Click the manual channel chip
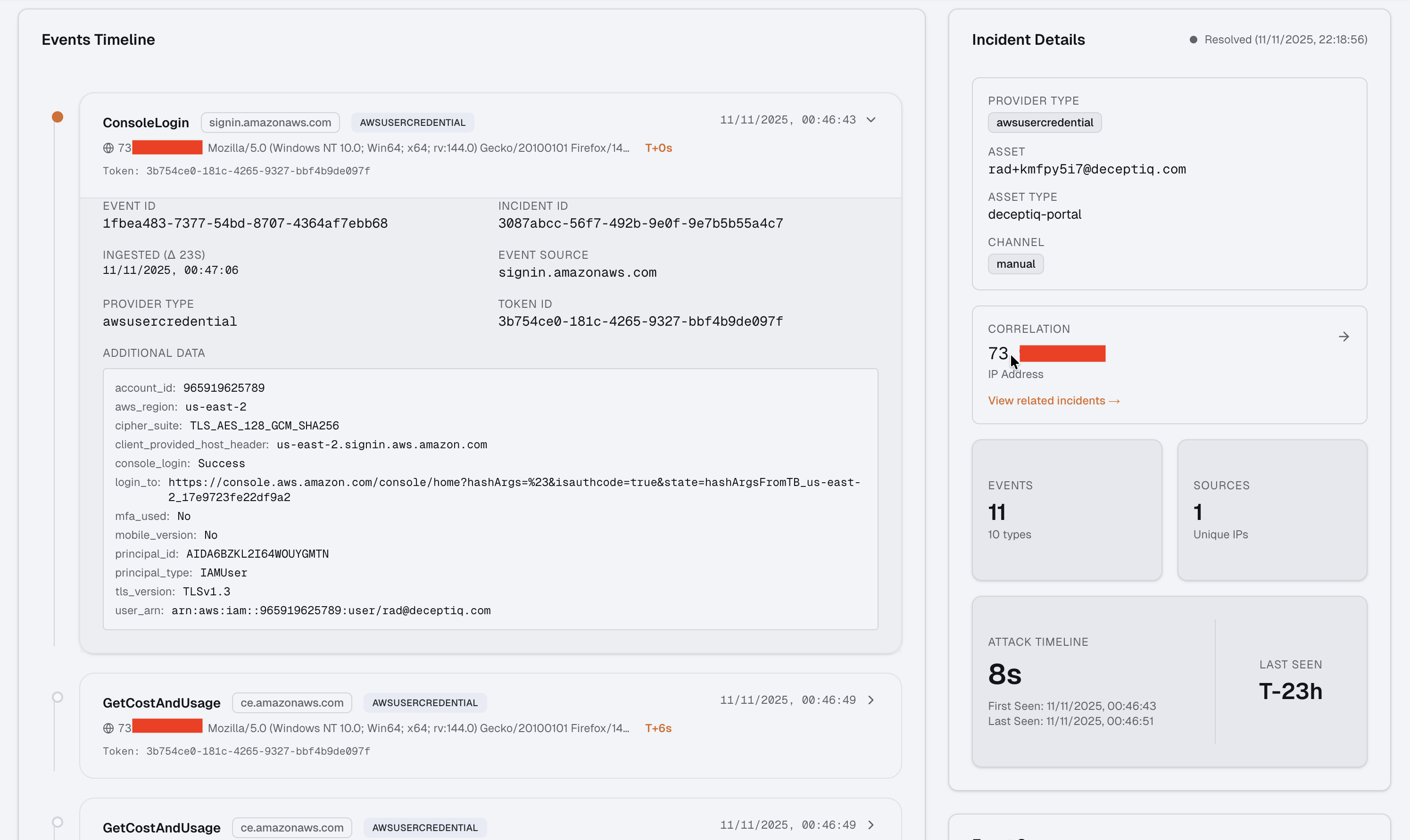Viewport: 1410px width, 840px height. point(1015,264)
